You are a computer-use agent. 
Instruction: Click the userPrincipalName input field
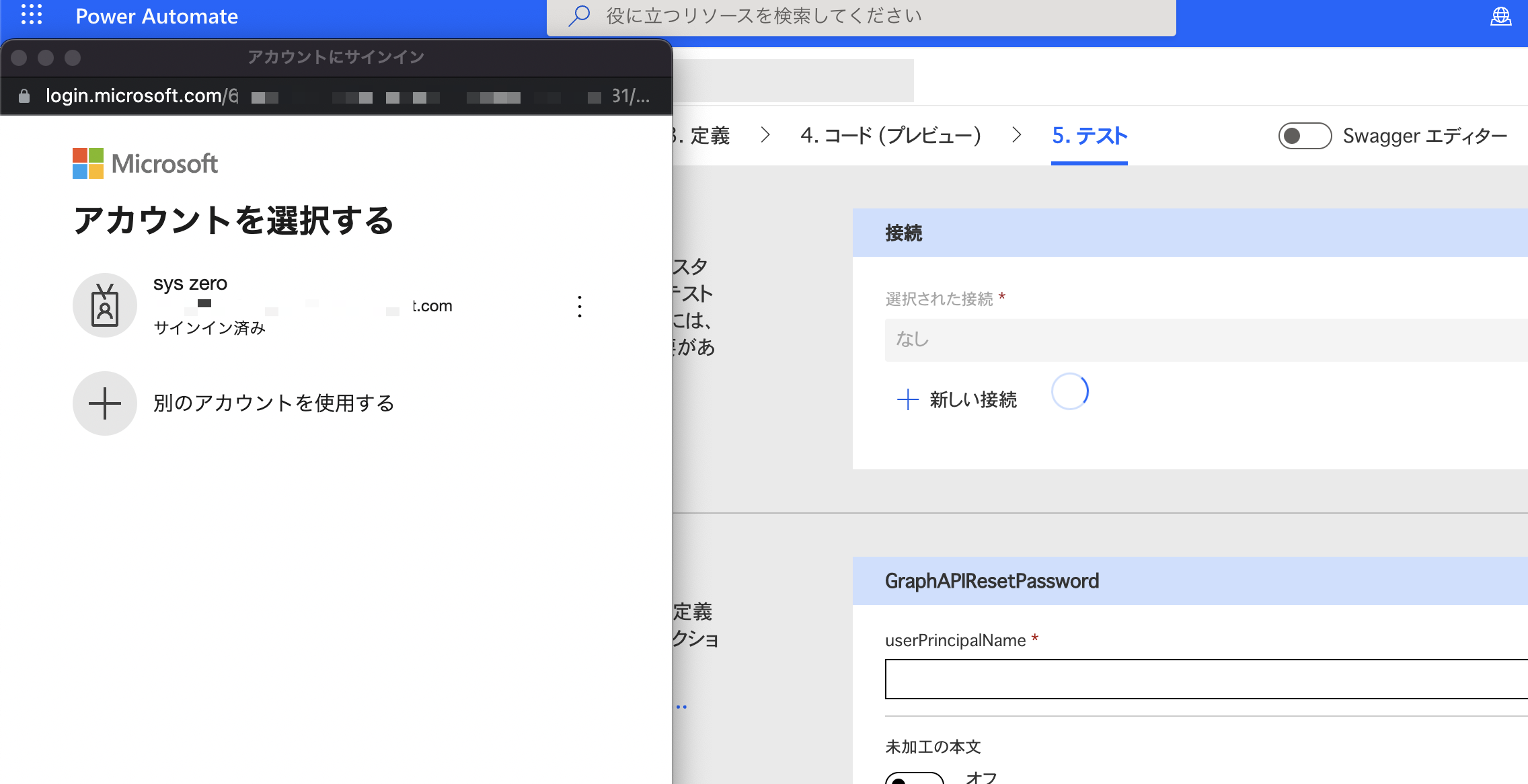tap(1207, 679)
